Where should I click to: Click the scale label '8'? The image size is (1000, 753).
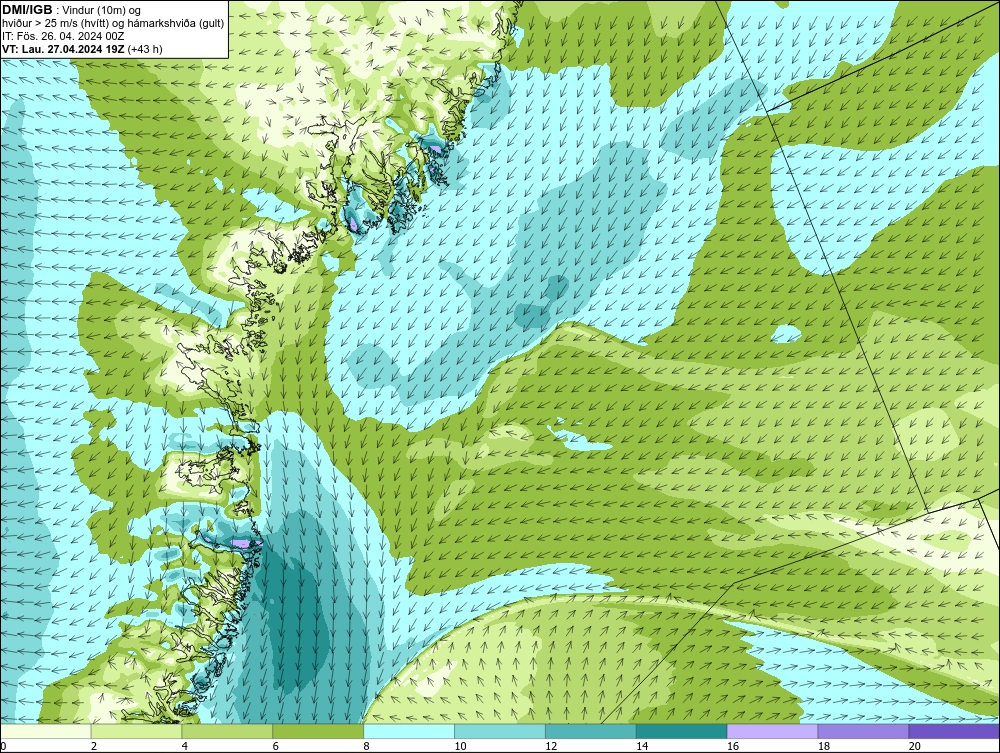366,746
